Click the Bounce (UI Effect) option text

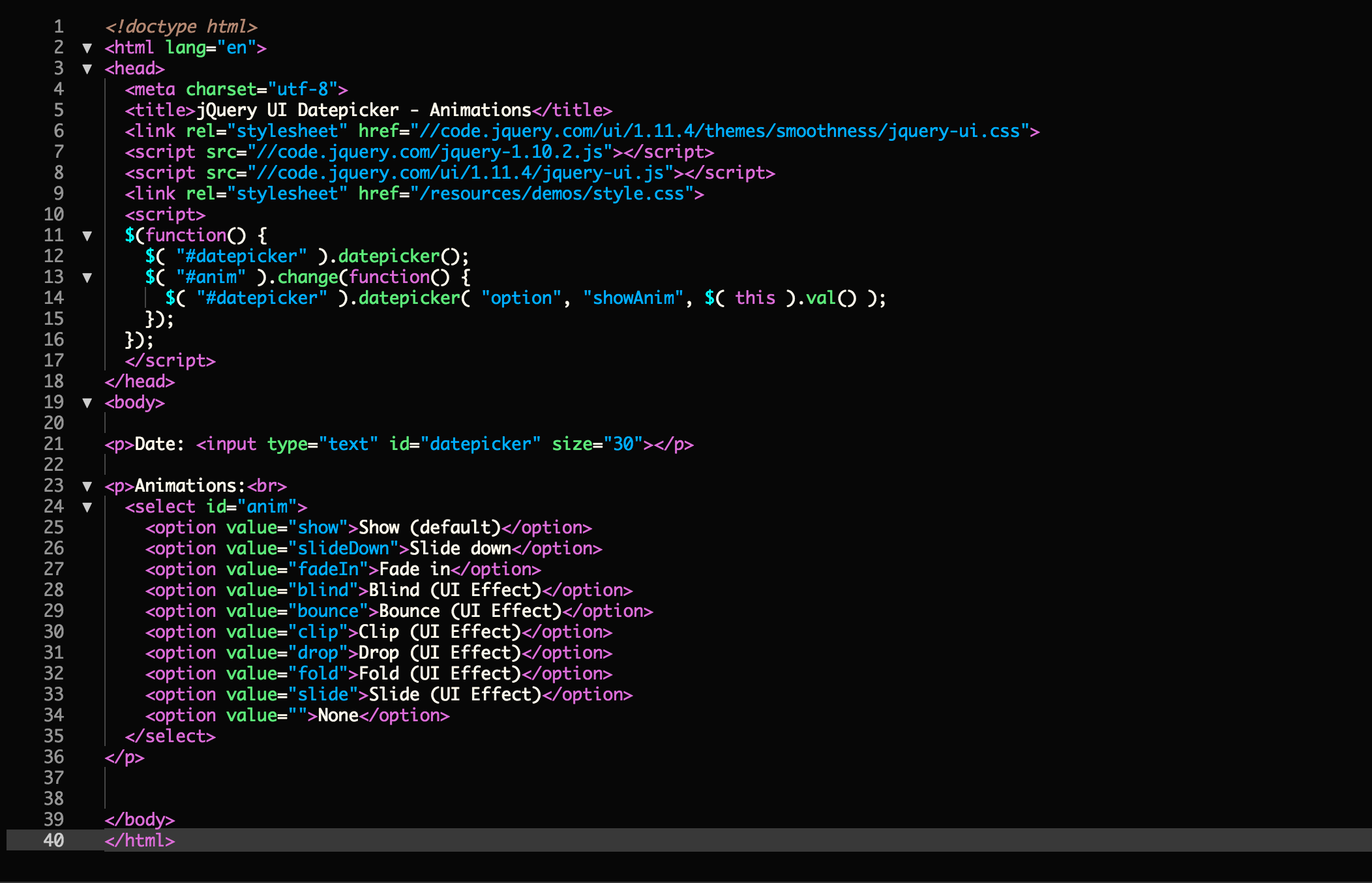tap(470, 611)
